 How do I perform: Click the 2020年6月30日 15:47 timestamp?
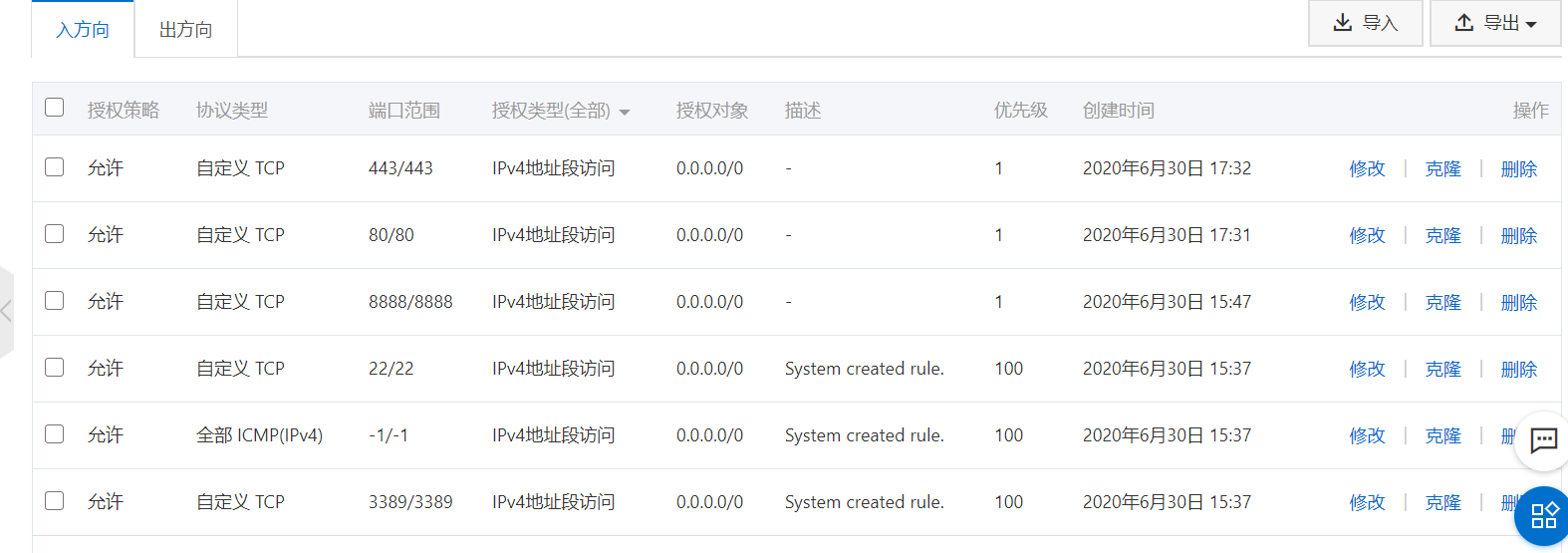click(1167, 302)
